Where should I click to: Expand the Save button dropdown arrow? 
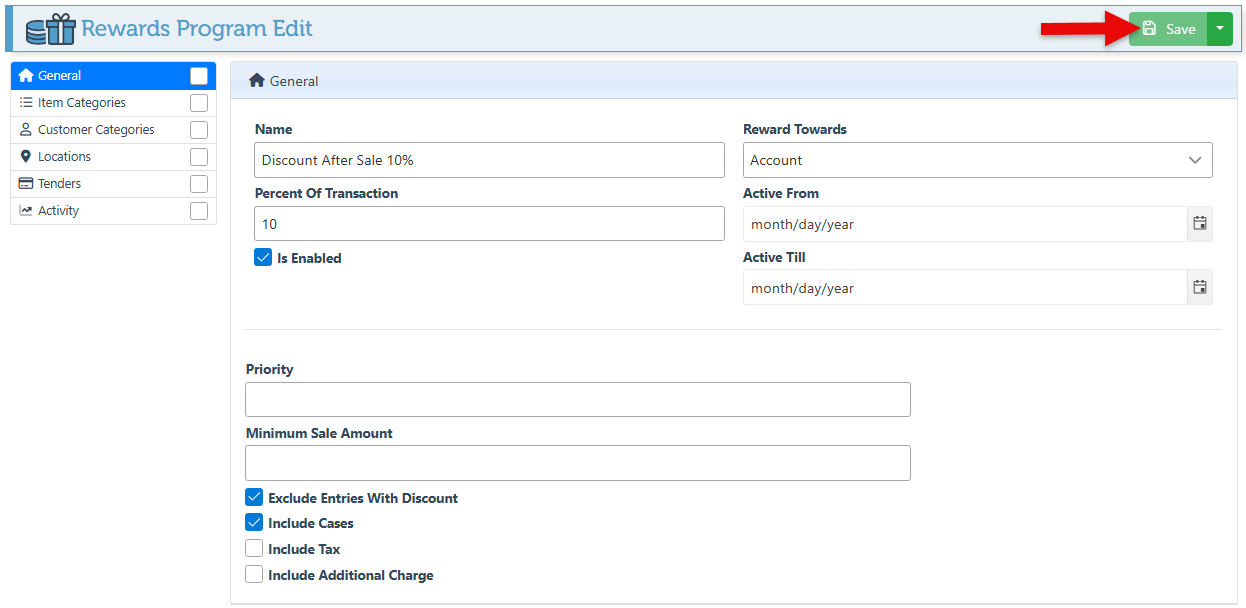point(1220,29)
